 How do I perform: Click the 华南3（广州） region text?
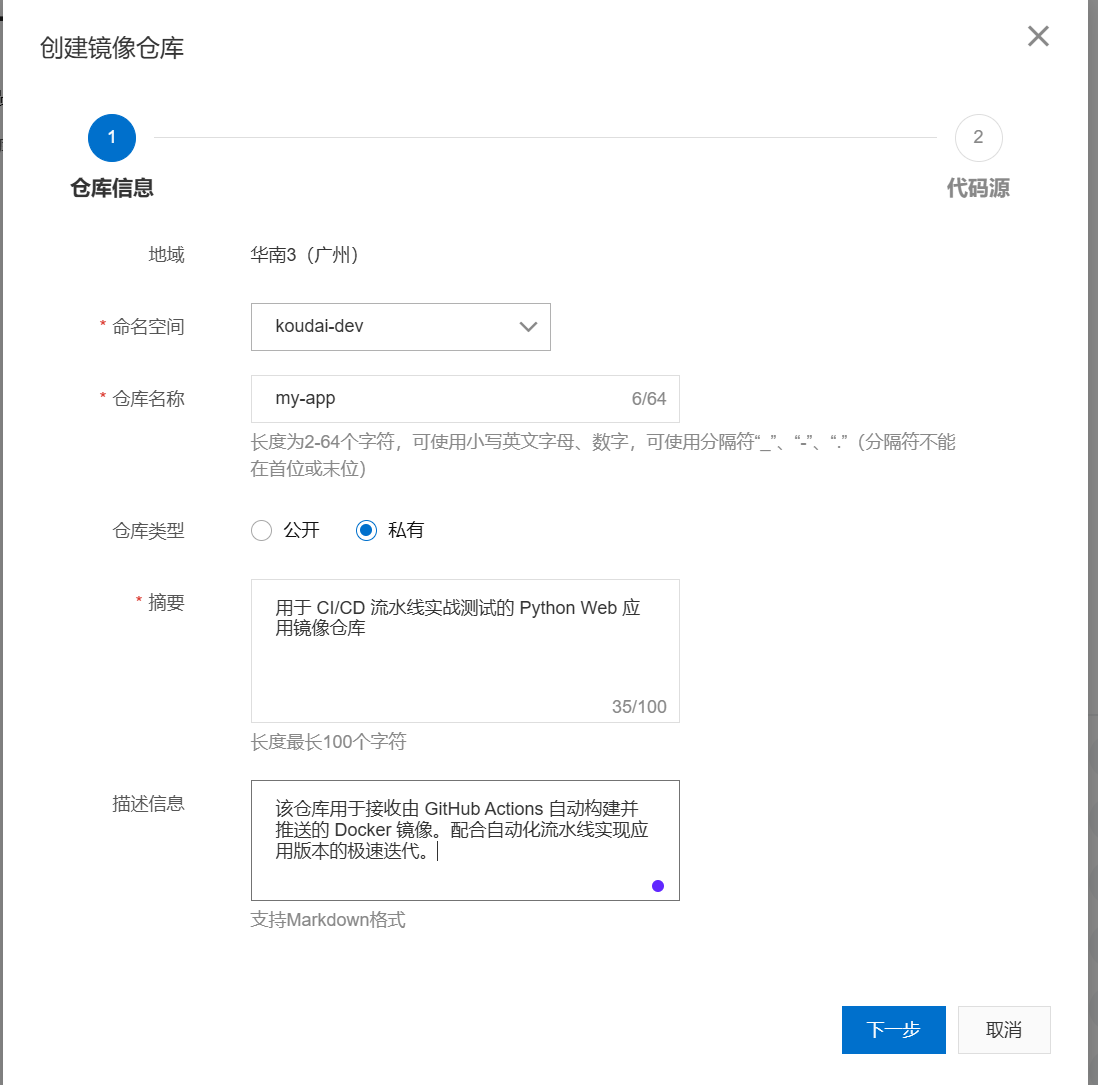[x=305, y=255]
